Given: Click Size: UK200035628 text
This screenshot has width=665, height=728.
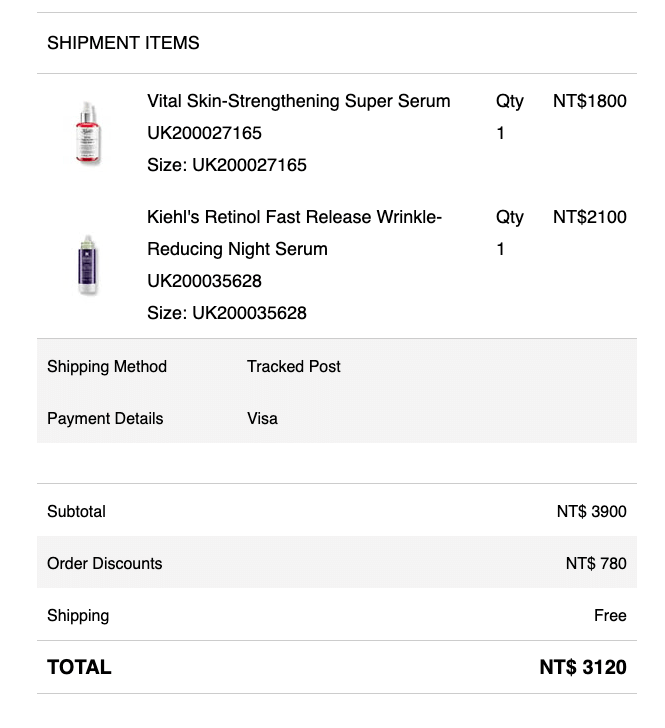Looking at the screenshot, I should click(226, 313).
